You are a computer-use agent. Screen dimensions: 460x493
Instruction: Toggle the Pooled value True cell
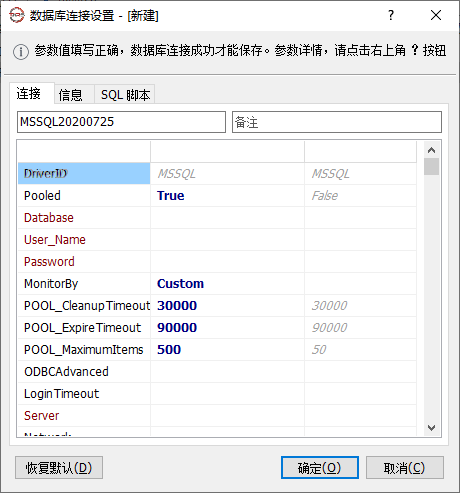(227, 196)
